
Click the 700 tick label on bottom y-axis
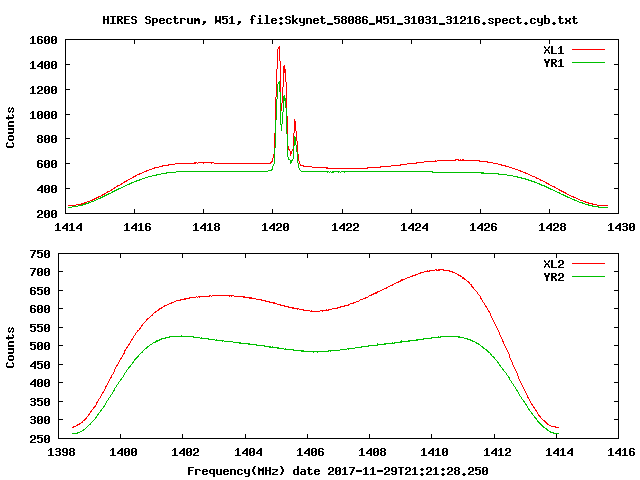pos(40,272)
